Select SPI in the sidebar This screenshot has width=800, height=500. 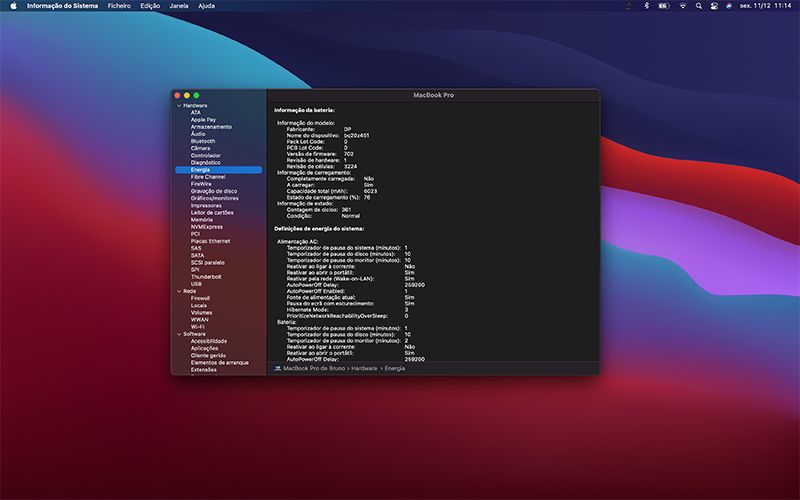tap(195, 270)
